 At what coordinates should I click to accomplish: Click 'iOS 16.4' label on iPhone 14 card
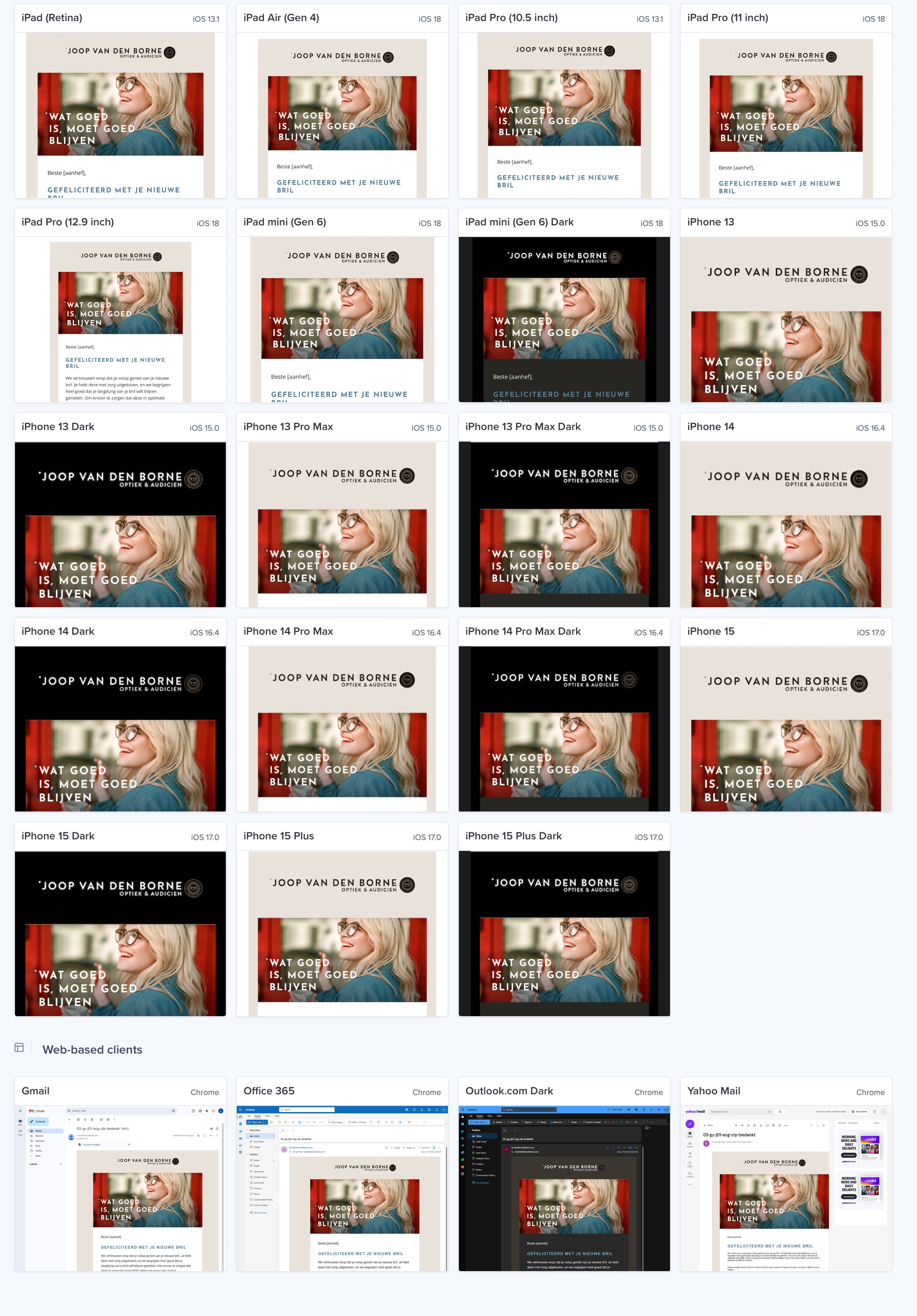pyautogui.click(x=870, y=429)
